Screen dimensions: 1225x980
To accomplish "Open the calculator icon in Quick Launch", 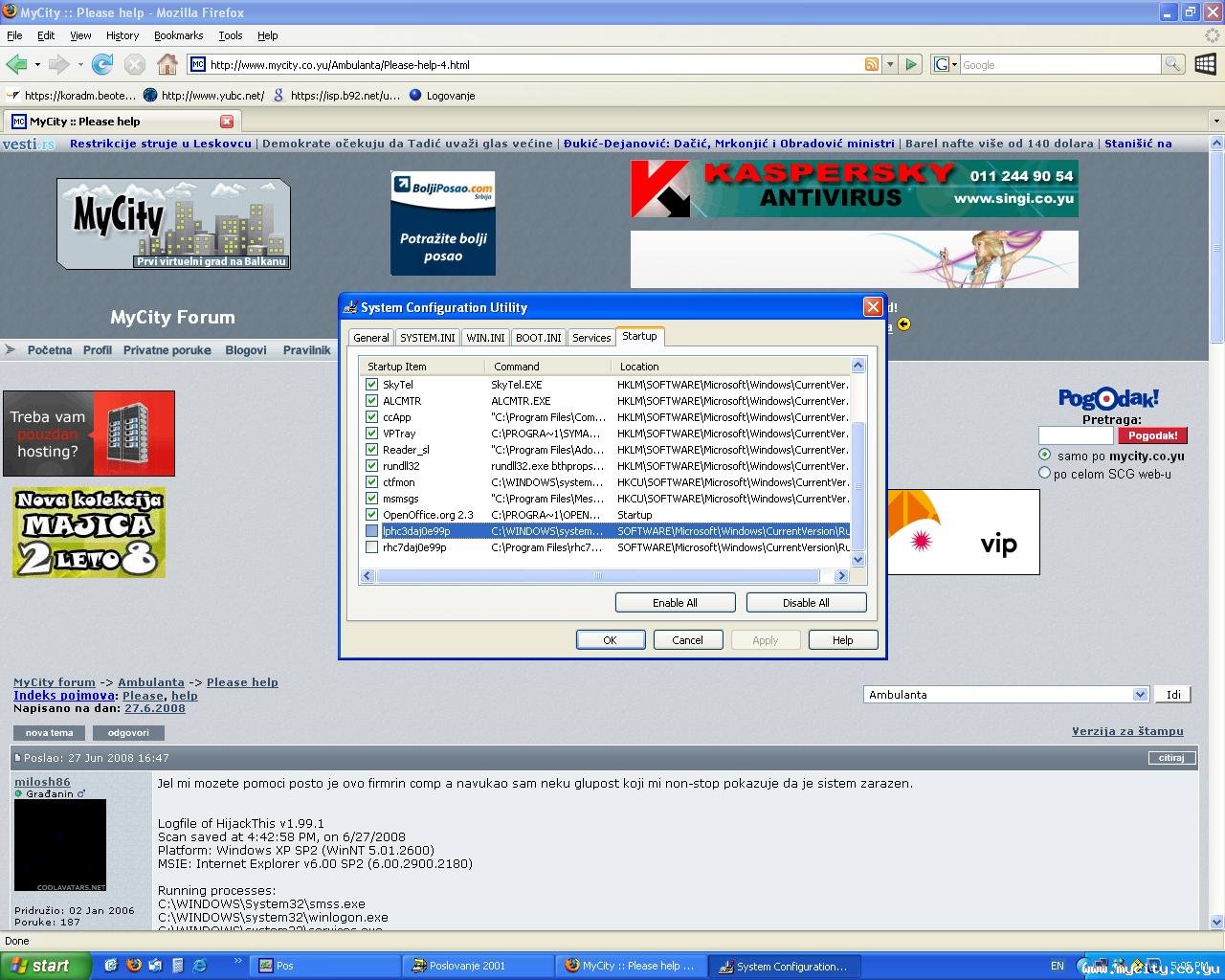I will tap(177, 966).
